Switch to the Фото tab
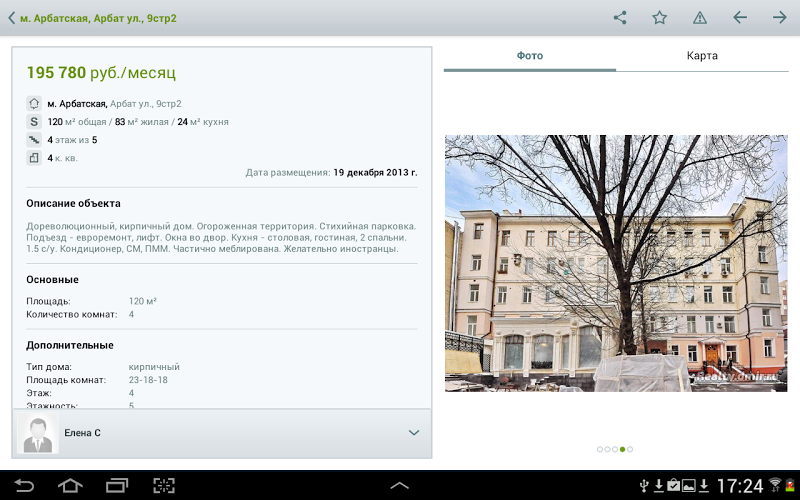 pos(530,56)
